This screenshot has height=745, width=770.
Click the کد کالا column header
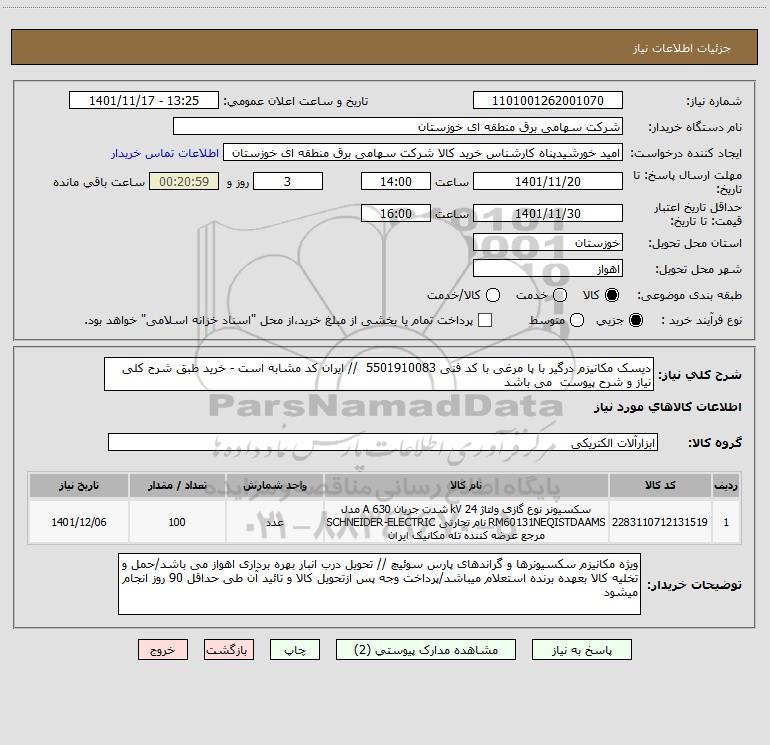[660, 485]
